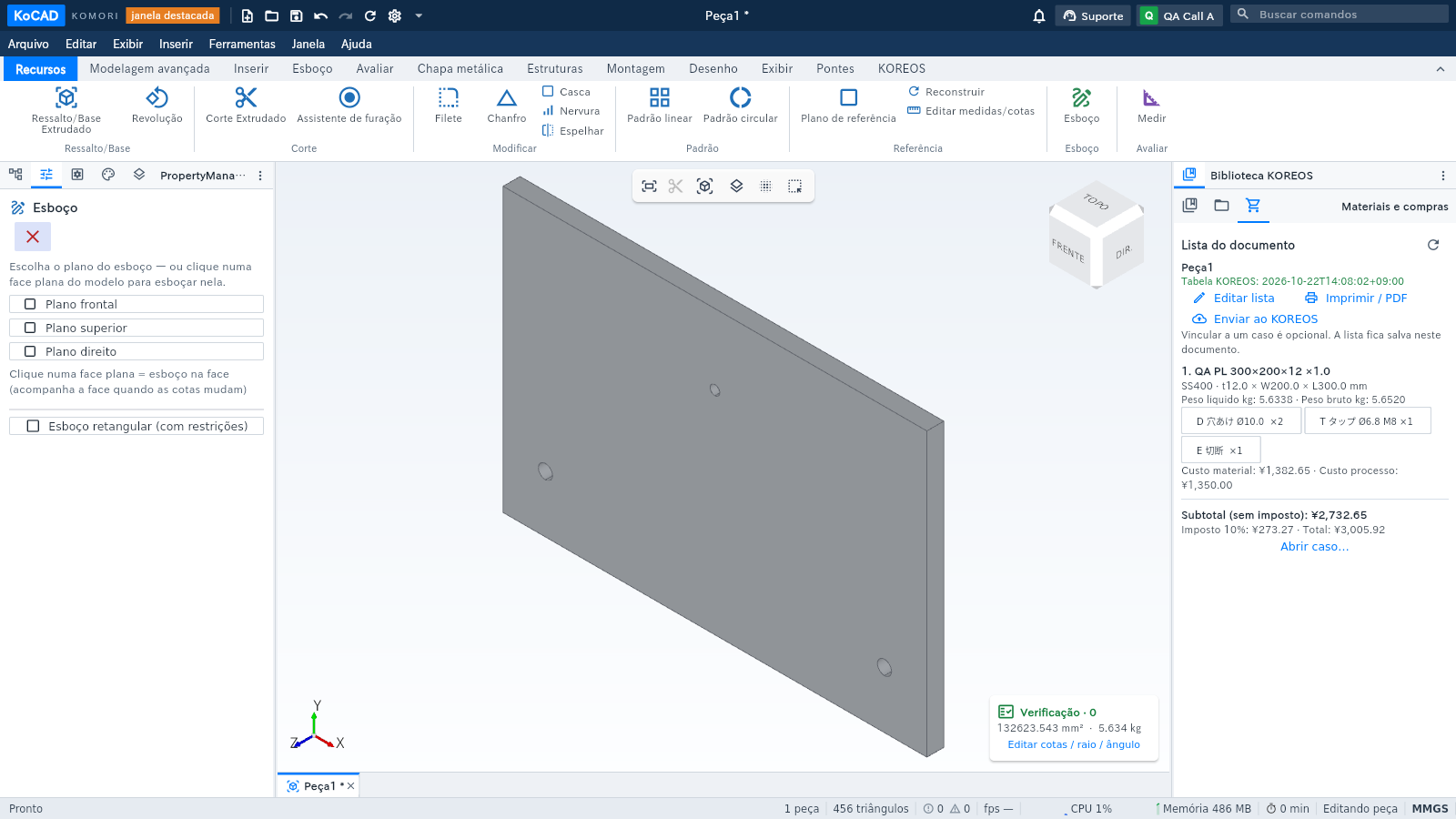Select the Revolução tool
This screenshot has width=1456, height=819.
(x=157, y=106)
